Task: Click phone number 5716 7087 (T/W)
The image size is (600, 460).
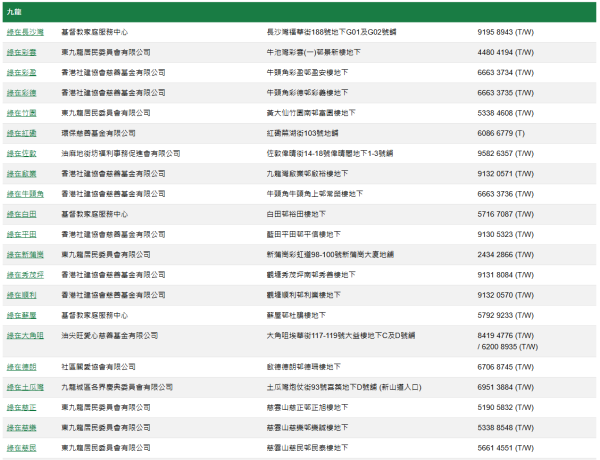Action: tap(505, 214)
